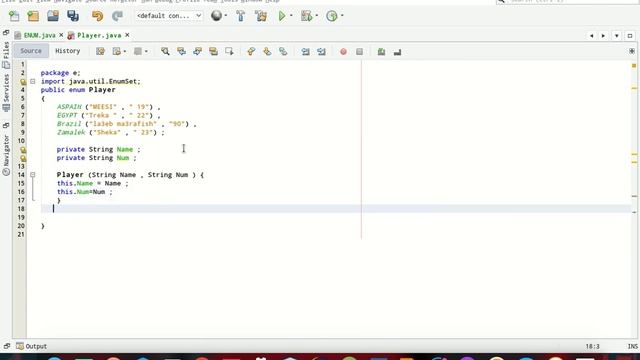Jump to Next Bookmark
This screenshot has height=360, width=640.
pos(267,51)
